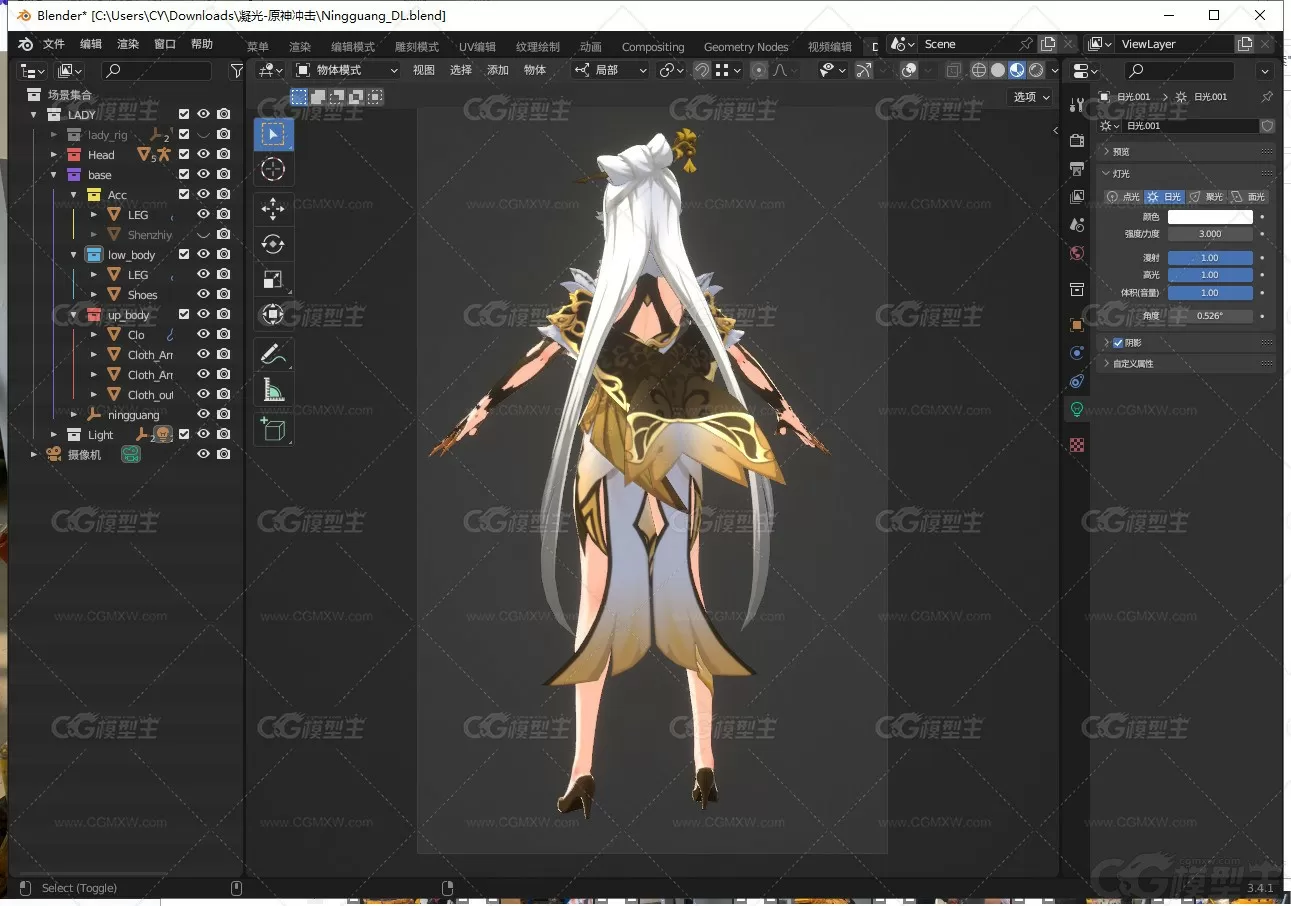Collapse the LADY collection in the outliner
The image size is (1291, 906).
pos(34,115)
